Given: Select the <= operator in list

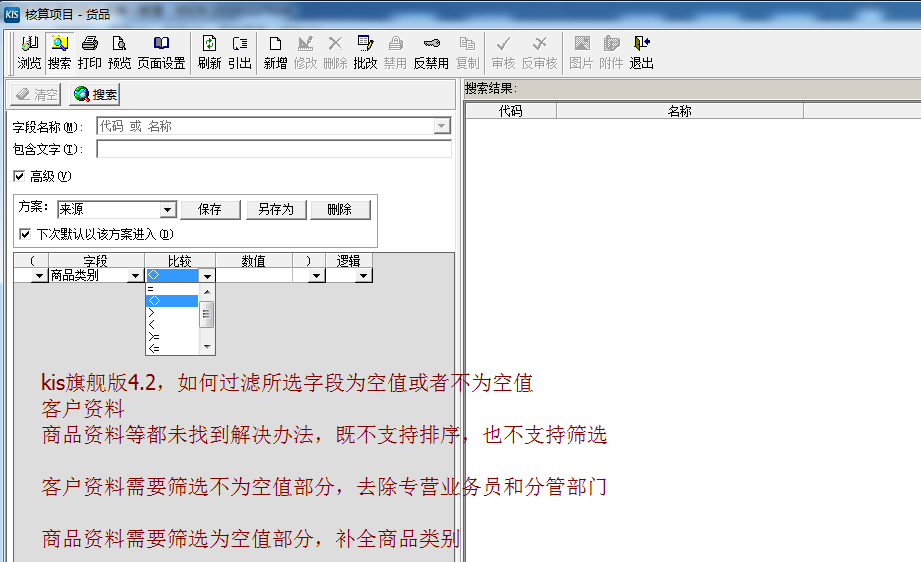Looking at the screenshot, I should (x=172, y=348).
